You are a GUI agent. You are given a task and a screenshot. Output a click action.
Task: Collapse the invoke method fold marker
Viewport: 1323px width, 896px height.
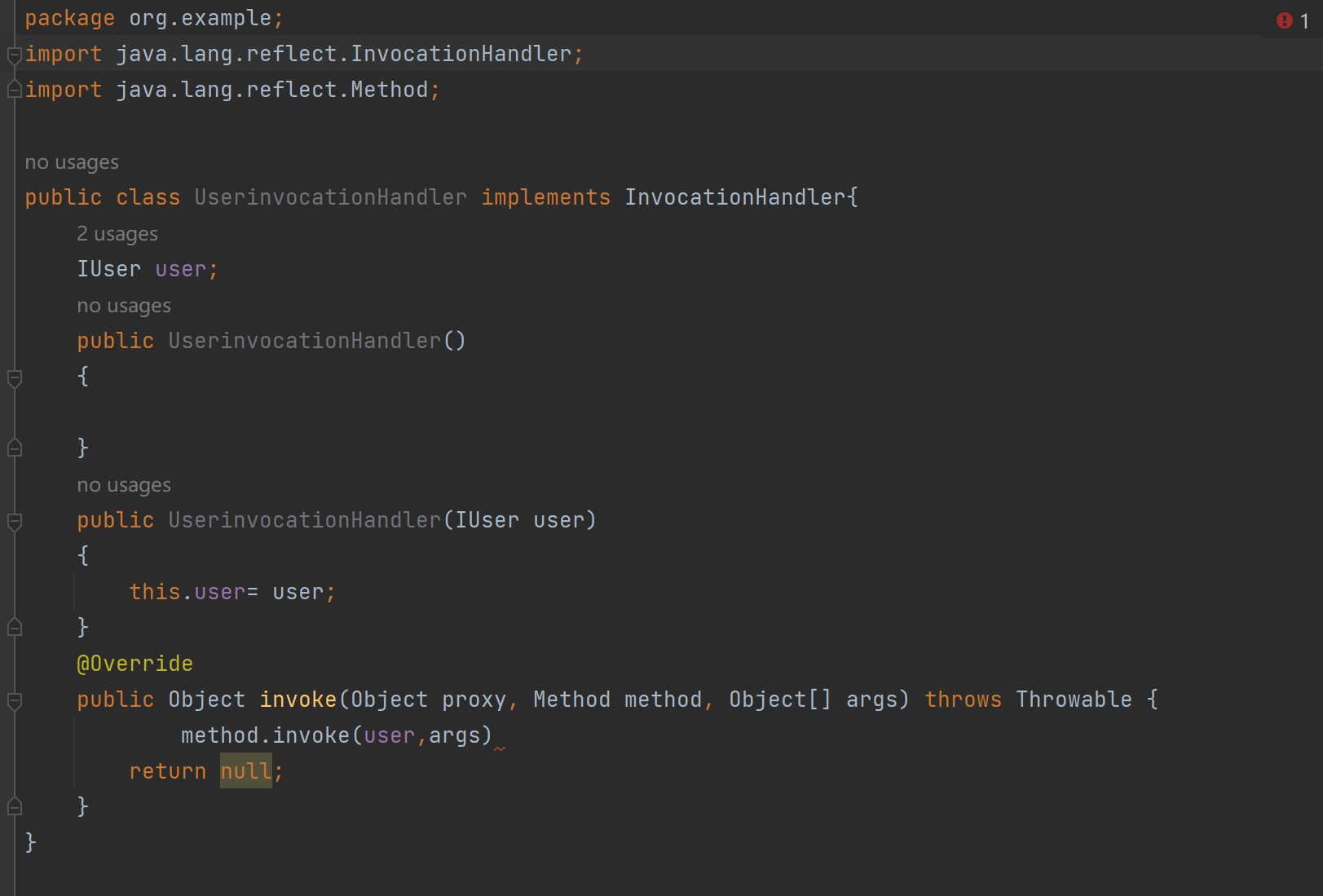(14, 700)
